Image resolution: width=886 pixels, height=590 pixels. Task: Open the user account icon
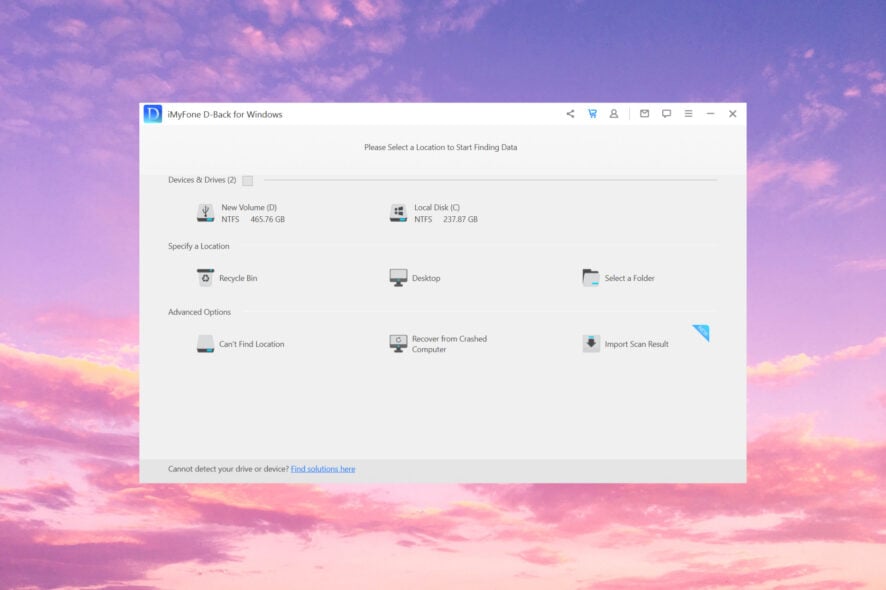pos(614,114)
